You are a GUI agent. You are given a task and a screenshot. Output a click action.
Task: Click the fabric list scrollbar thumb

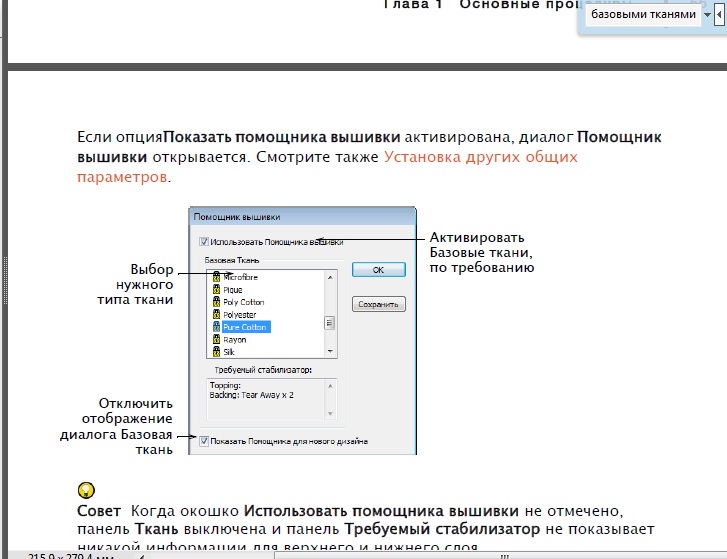tap(330, 323)
